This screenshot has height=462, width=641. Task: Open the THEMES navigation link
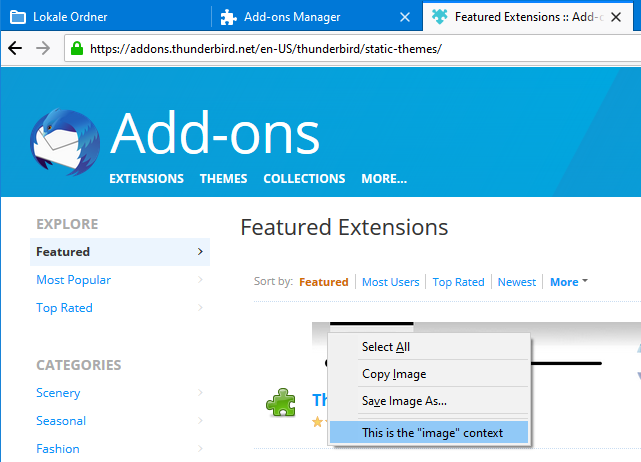click(x=223, y=179)
